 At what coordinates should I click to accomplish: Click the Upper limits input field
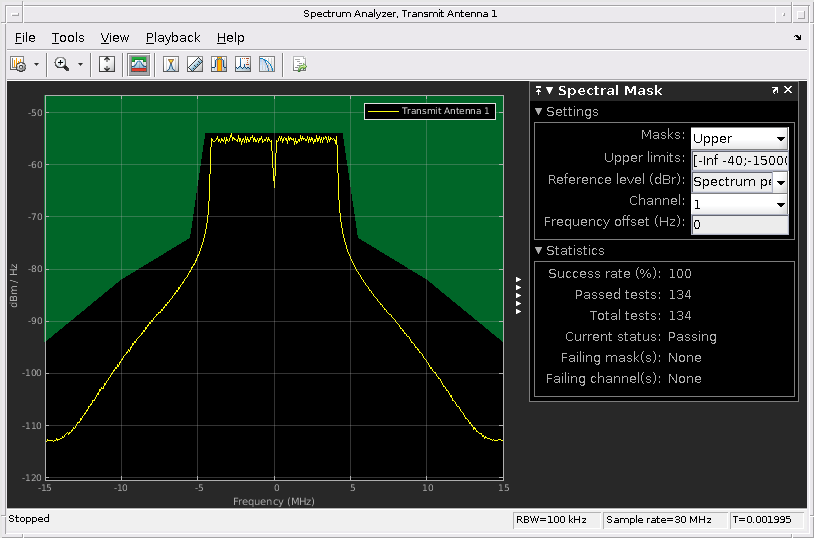(x=739, y=160)
